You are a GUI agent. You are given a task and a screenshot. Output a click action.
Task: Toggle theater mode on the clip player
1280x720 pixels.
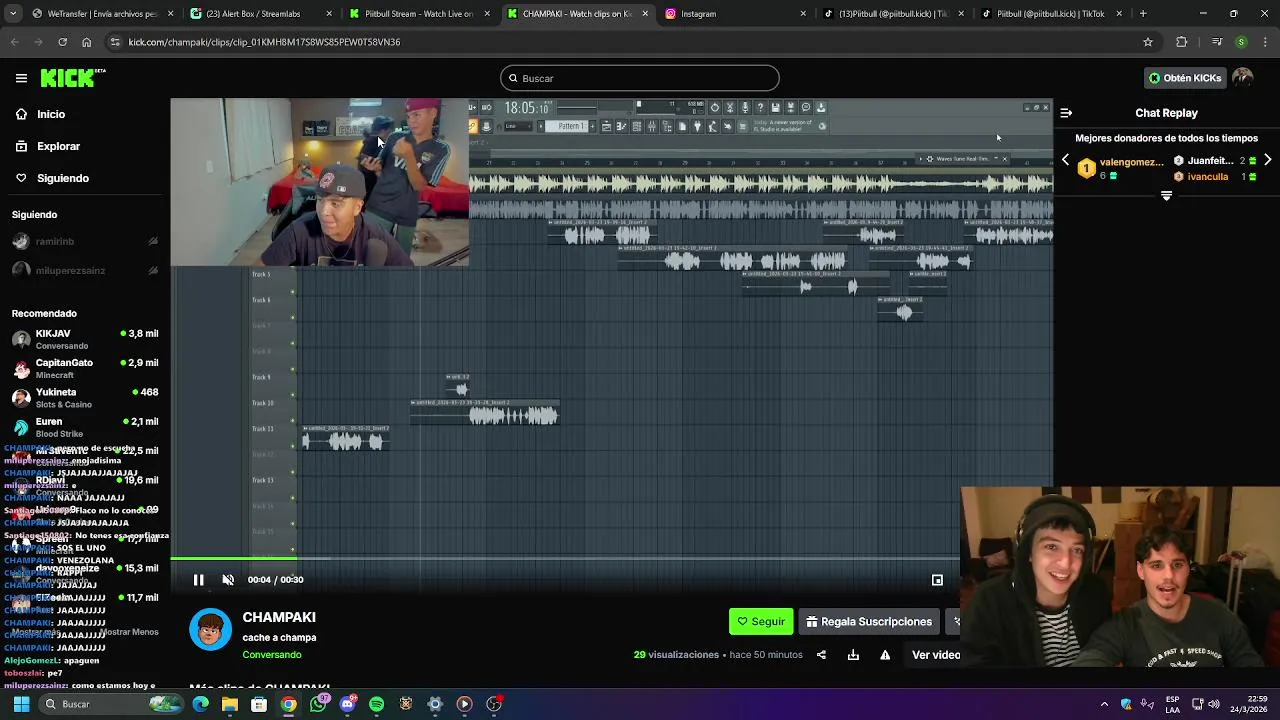coord(937,580)
